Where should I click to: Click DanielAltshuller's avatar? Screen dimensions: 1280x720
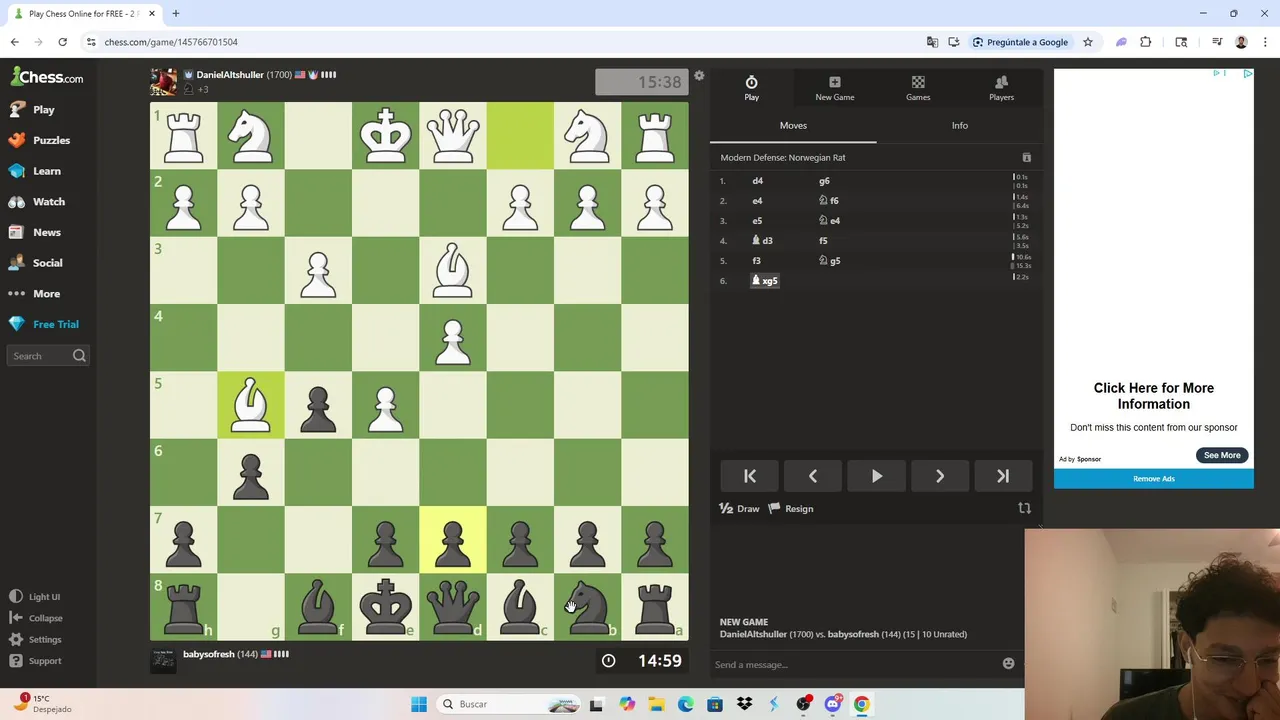point(163,81)
